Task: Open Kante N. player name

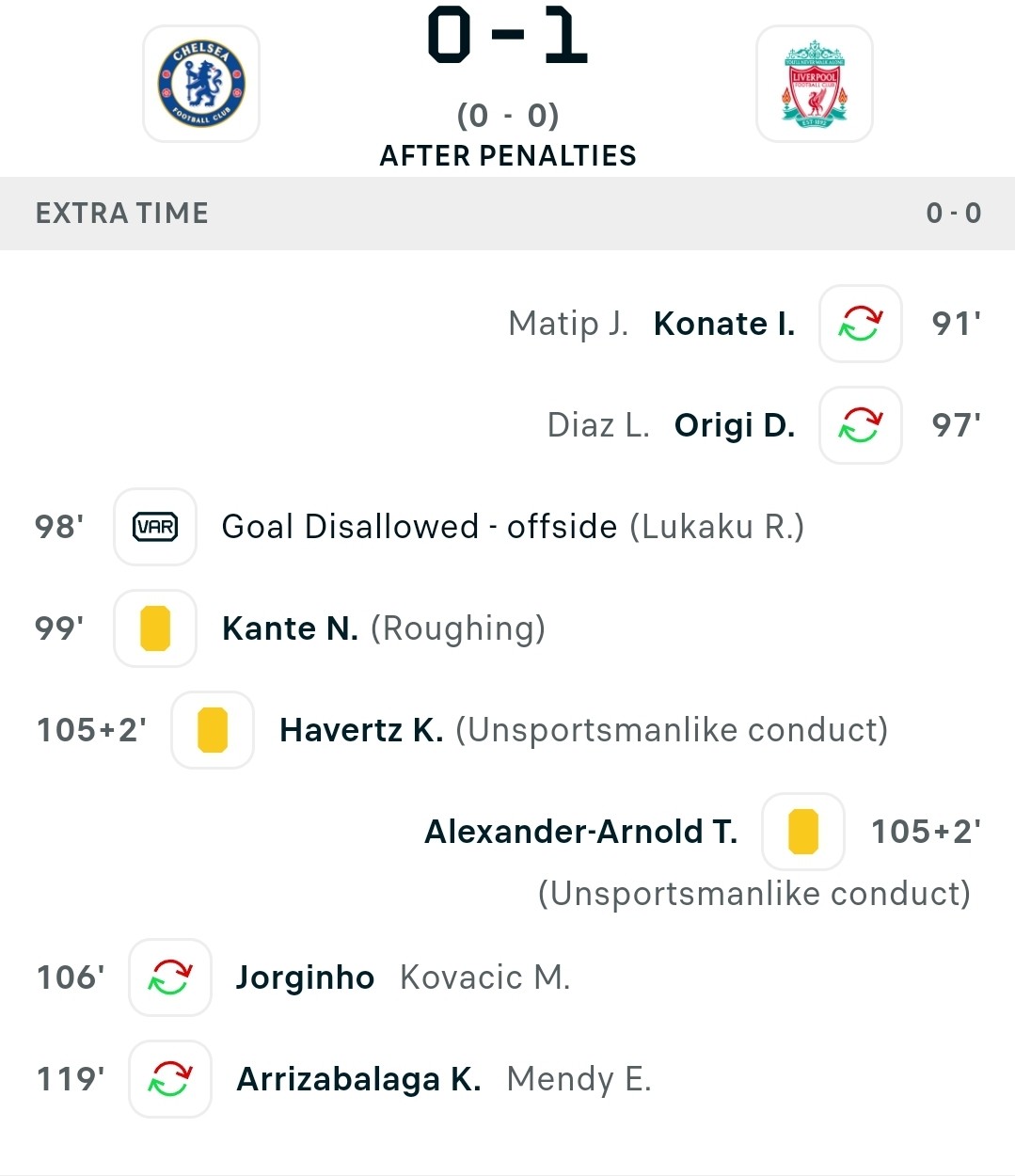Action: (x=290, y=628)
